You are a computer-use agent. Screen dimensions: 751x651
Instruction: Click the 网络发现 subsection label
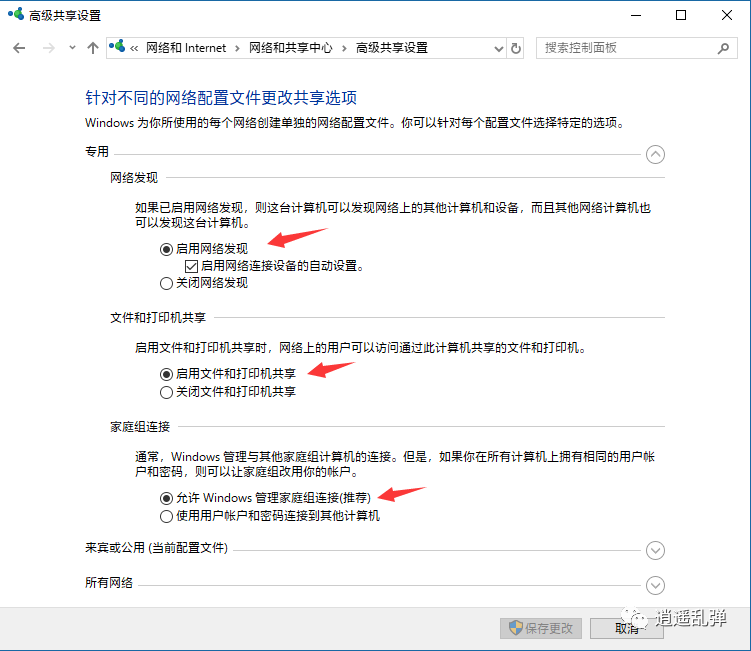click(134, 178)
